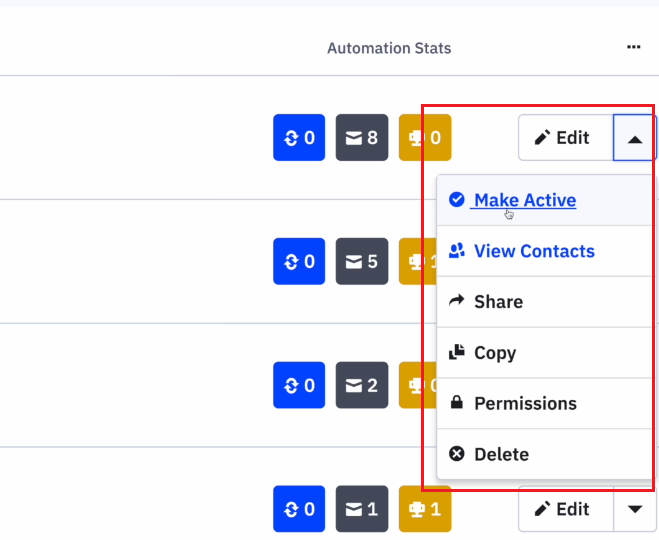Click the Edit button in the bottom row
Viewport: 659px width, 540px height.
click(563, 509)
